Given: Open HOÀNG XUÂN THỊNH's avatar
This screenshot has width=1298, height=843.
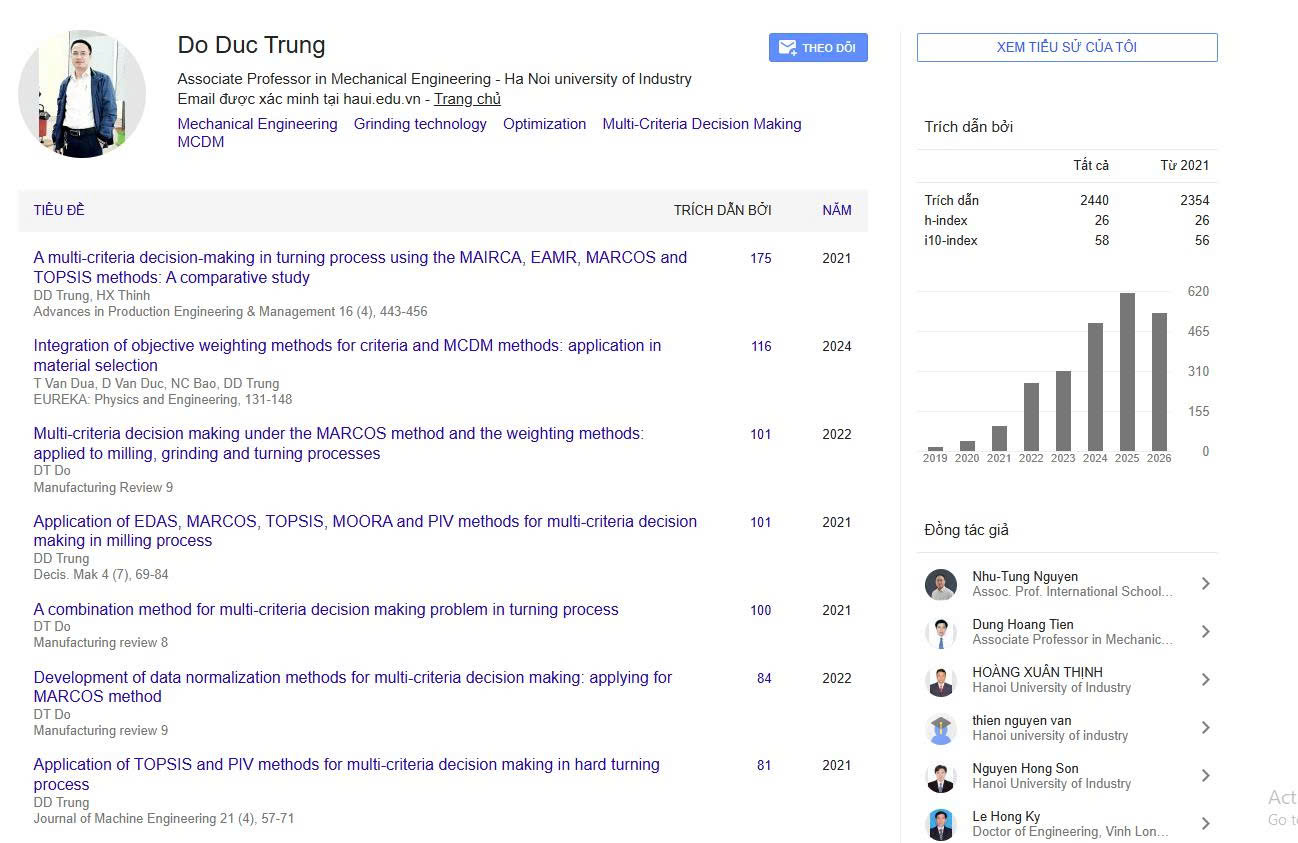Looking at the screenshot, I should (941, 680).
